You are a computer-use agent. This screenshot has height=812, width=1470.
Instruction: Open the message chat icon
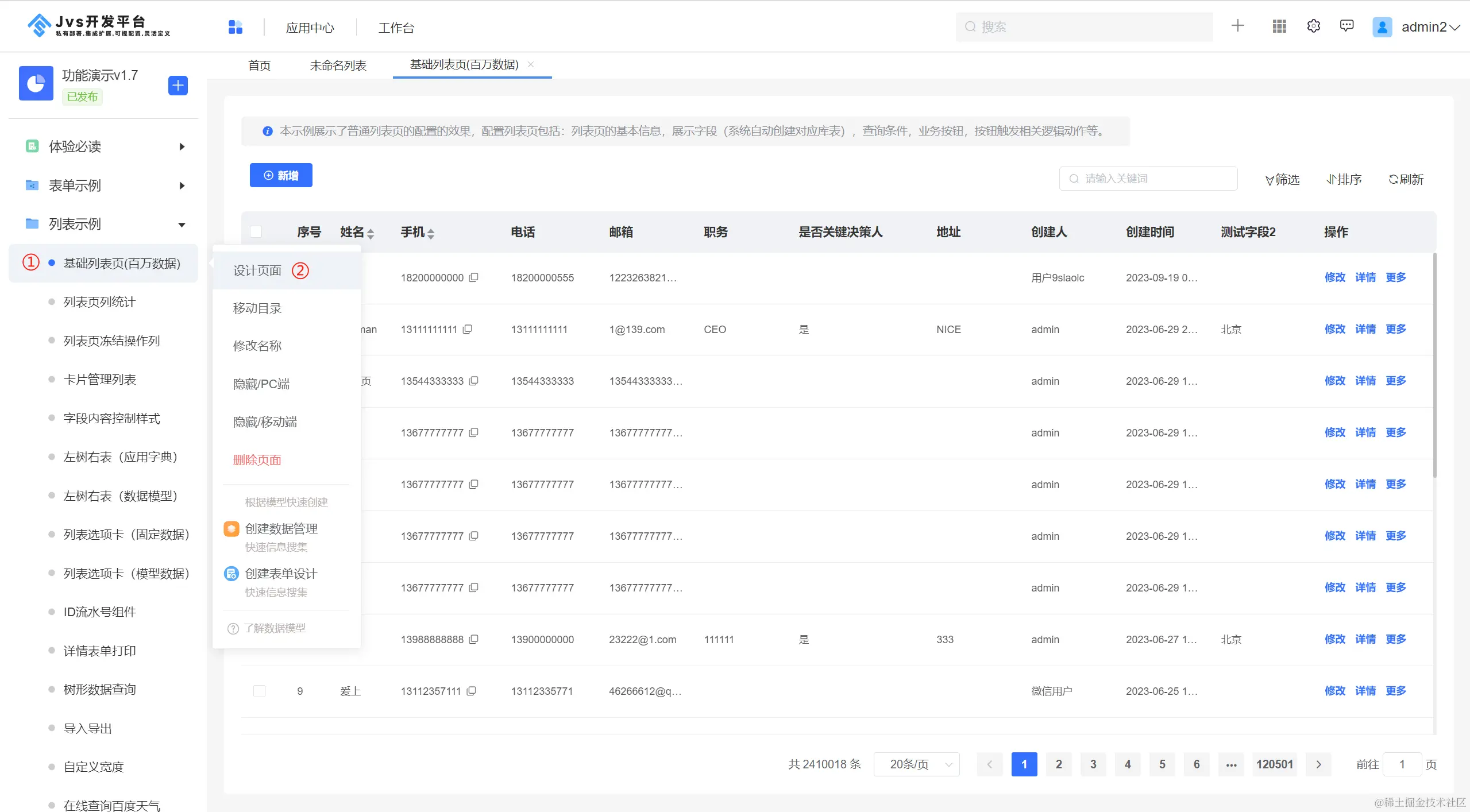[x=1346, y=26]
